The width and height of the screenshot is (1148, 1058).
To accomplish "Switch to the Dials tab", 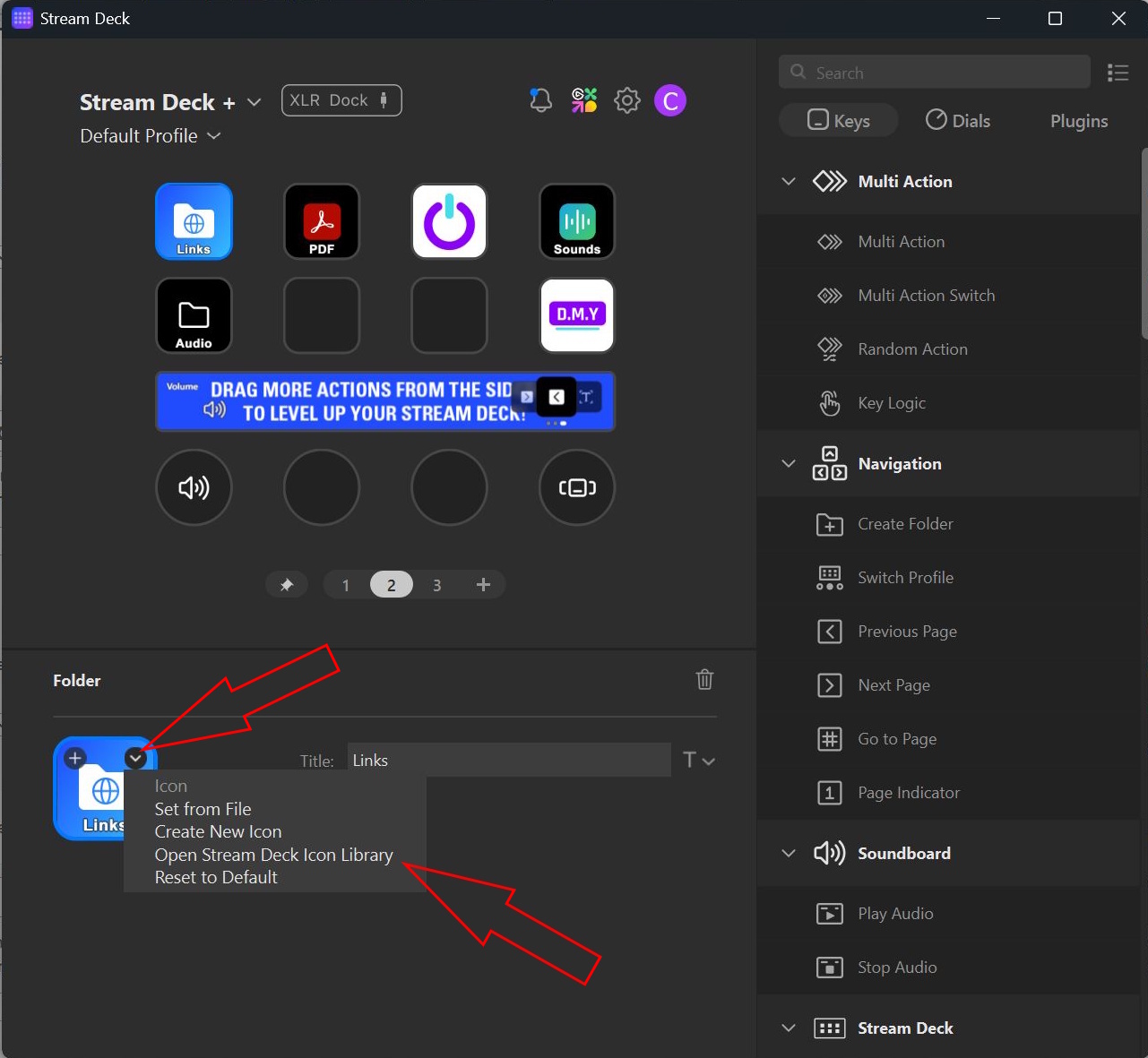I will [958, 120].
